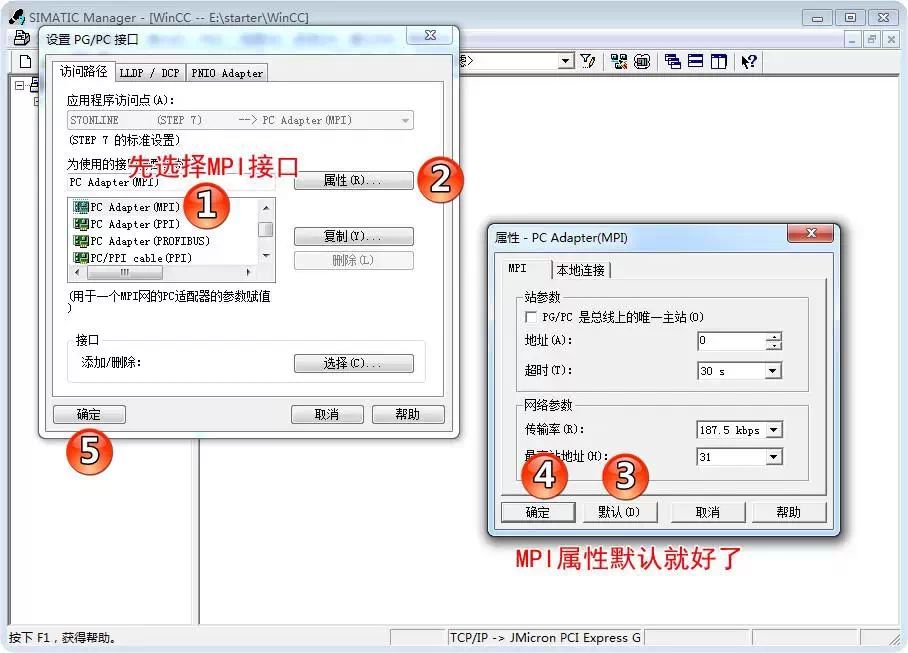Tile windows horizontally via the toolbar icon

click(x=695, y=61)
